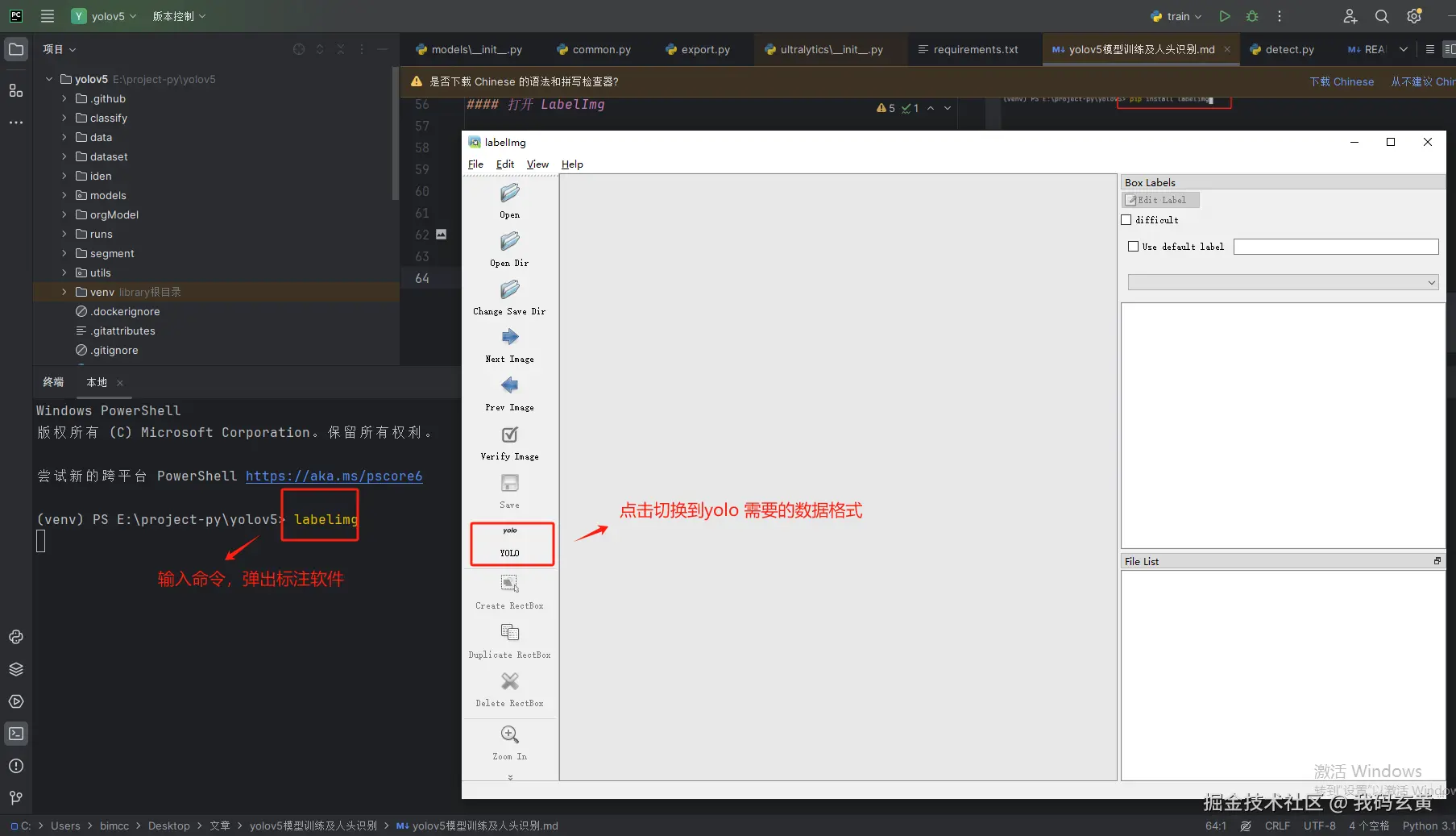The height and width of the screenshot is (836, 1456).
Task: Open the yolov5 project dropdown
Action: [x=104, y=16]
